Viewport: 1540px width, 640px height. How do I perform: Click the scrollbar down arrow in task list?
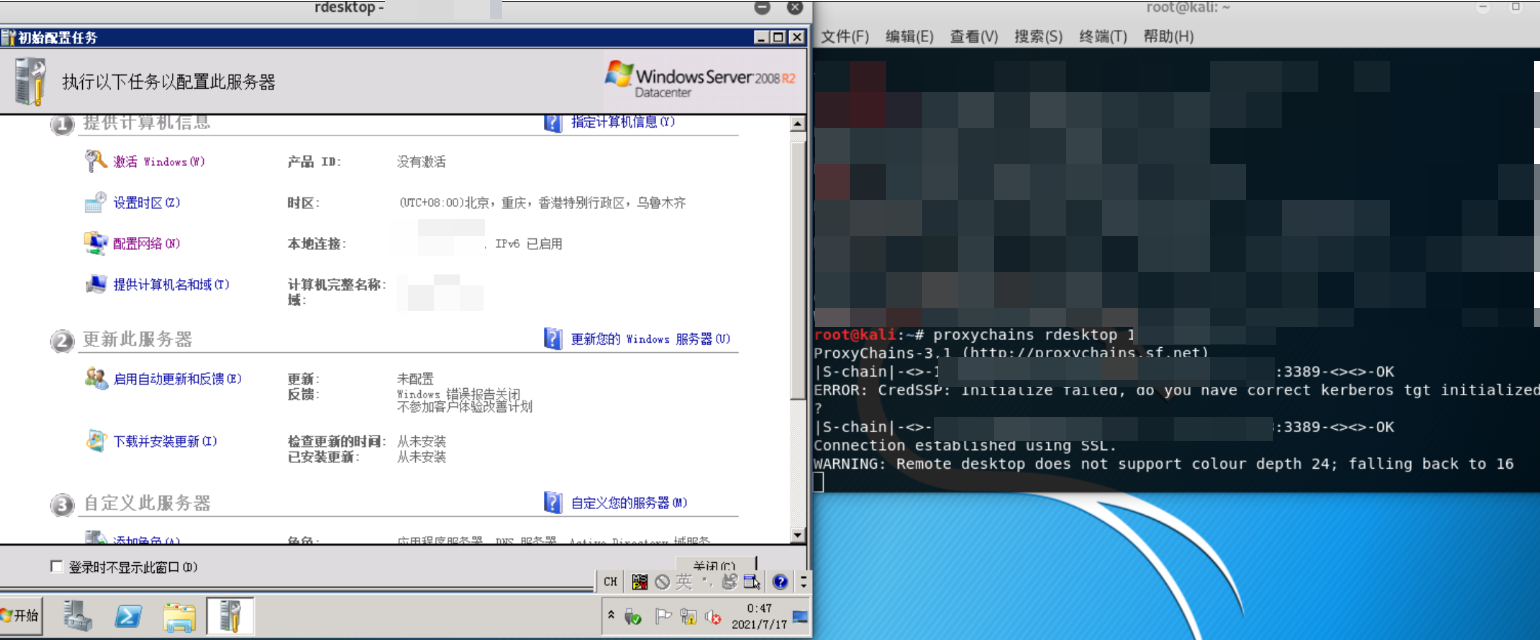[798, 535]
